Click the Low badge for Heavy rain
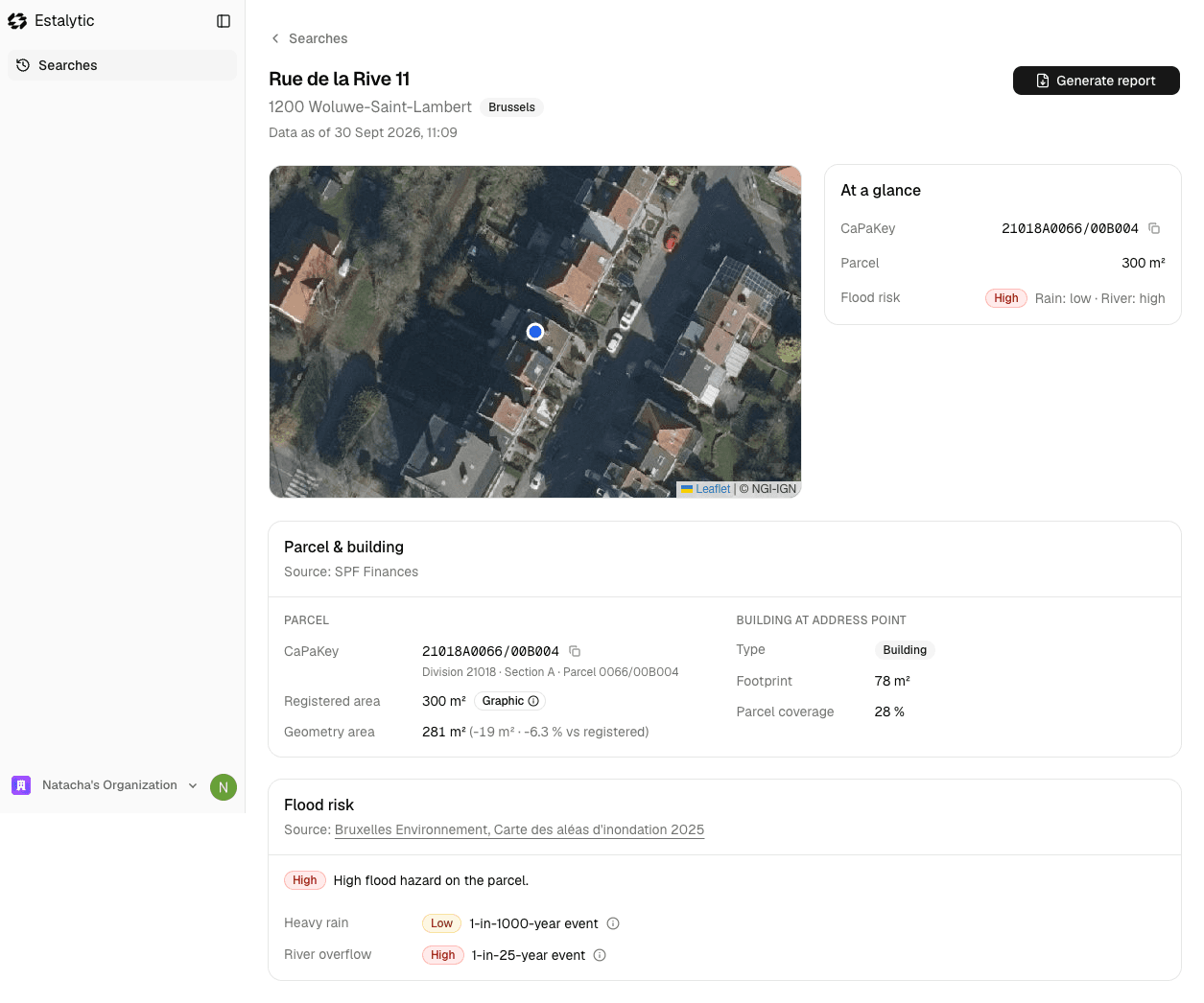Viewport: 1204px width, 1003px height. (x=441, y=923)
